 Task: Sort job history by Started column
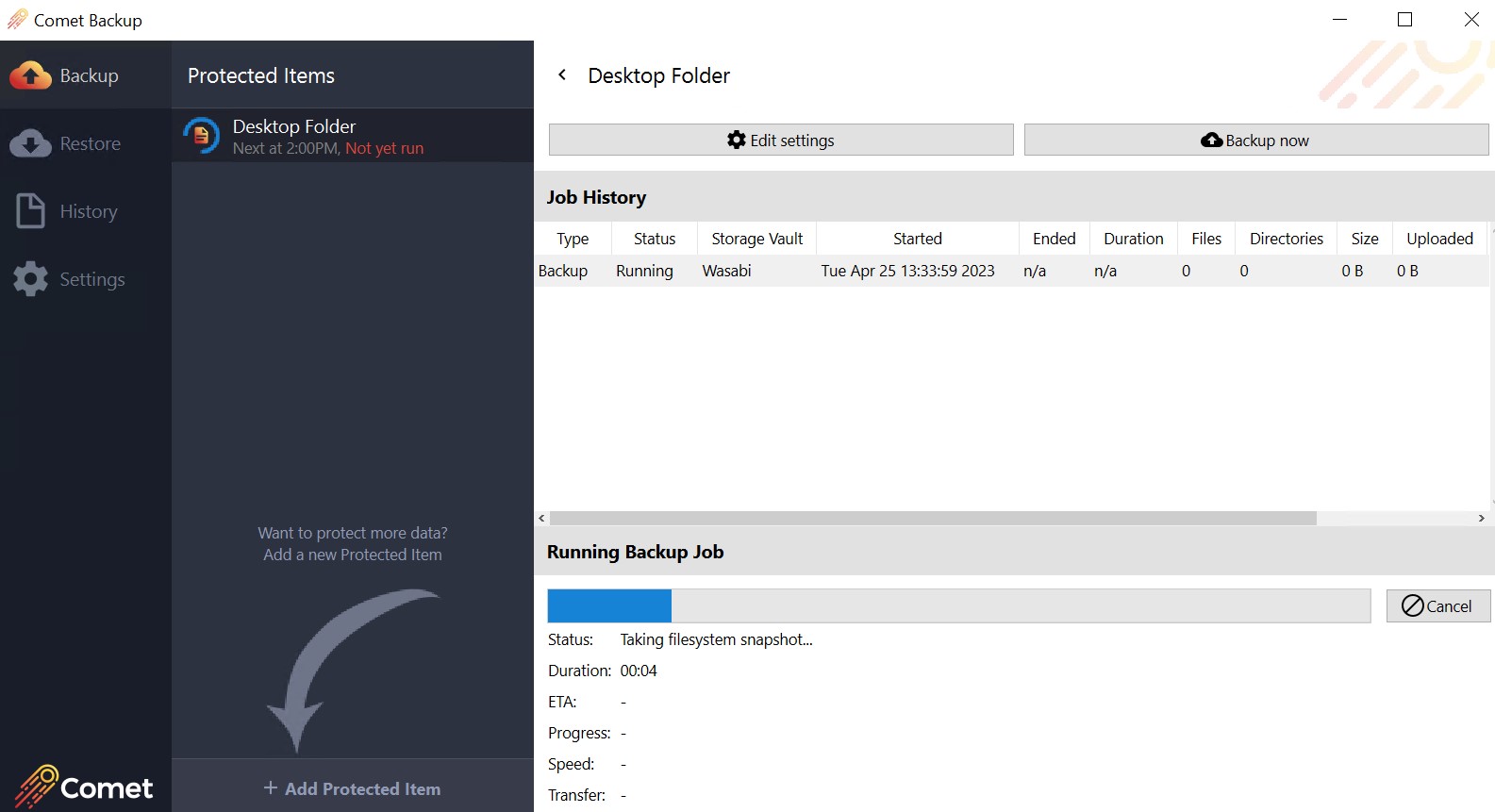point(918,239)
